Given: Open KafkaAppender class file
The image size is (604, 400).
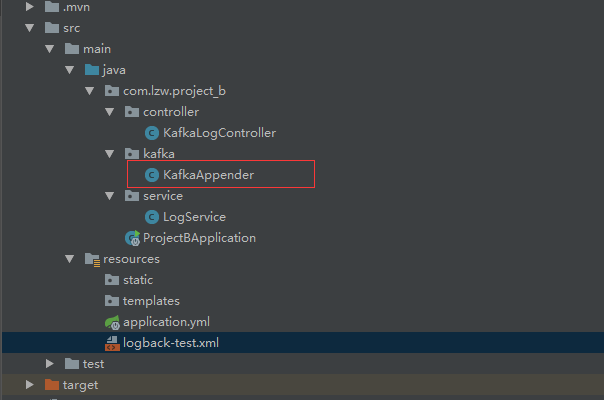Looking at the screenshot, I should (208, 175).
